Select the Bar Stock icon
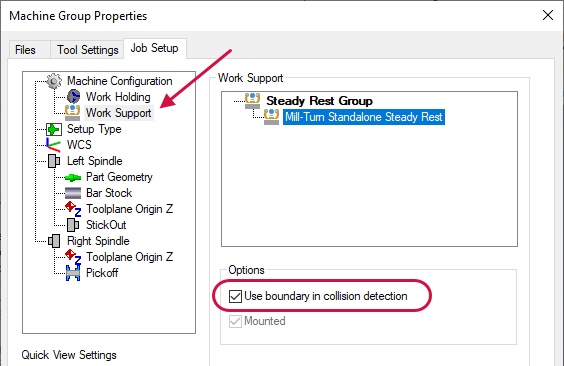 click(x=73, y=193)
